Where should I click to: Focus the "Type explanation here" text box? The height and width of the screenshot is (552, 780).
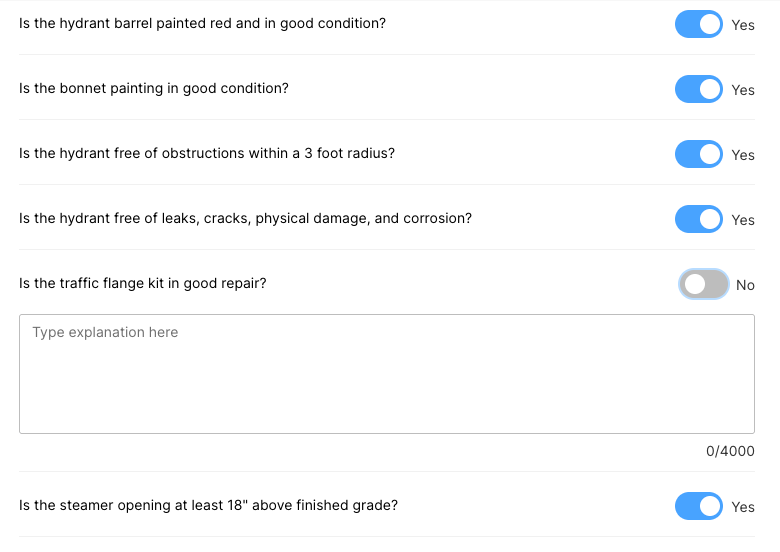387,374
